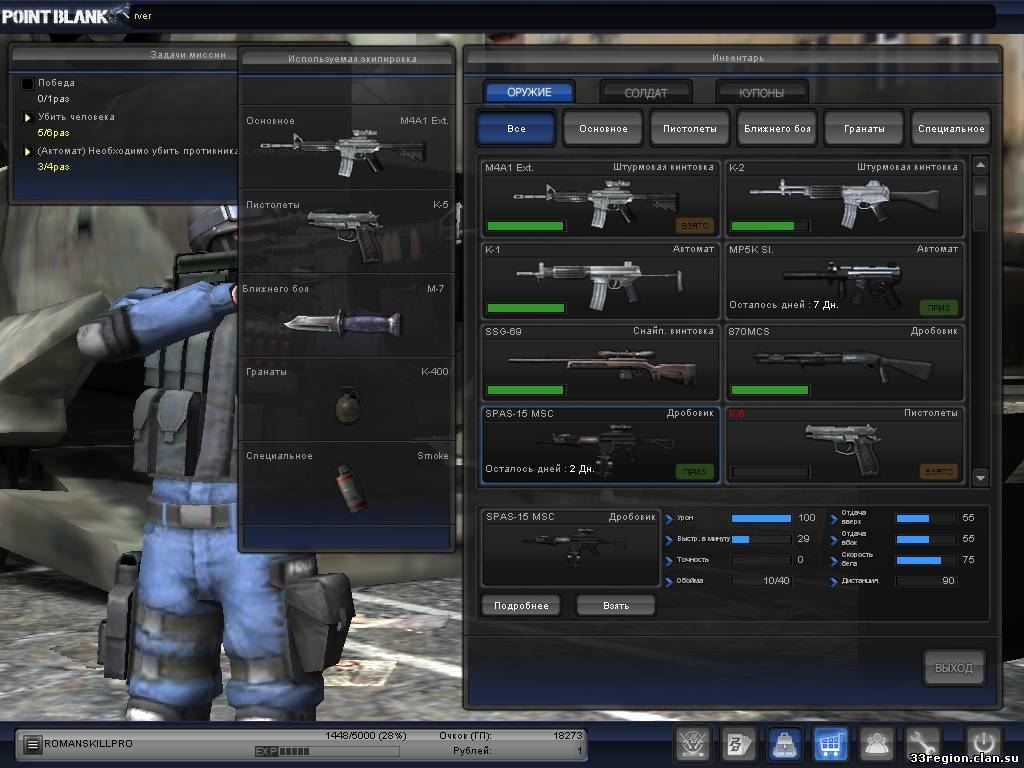Filter inventory by Ближнего боя
The image size is (1024, 768).
point(776,128)
